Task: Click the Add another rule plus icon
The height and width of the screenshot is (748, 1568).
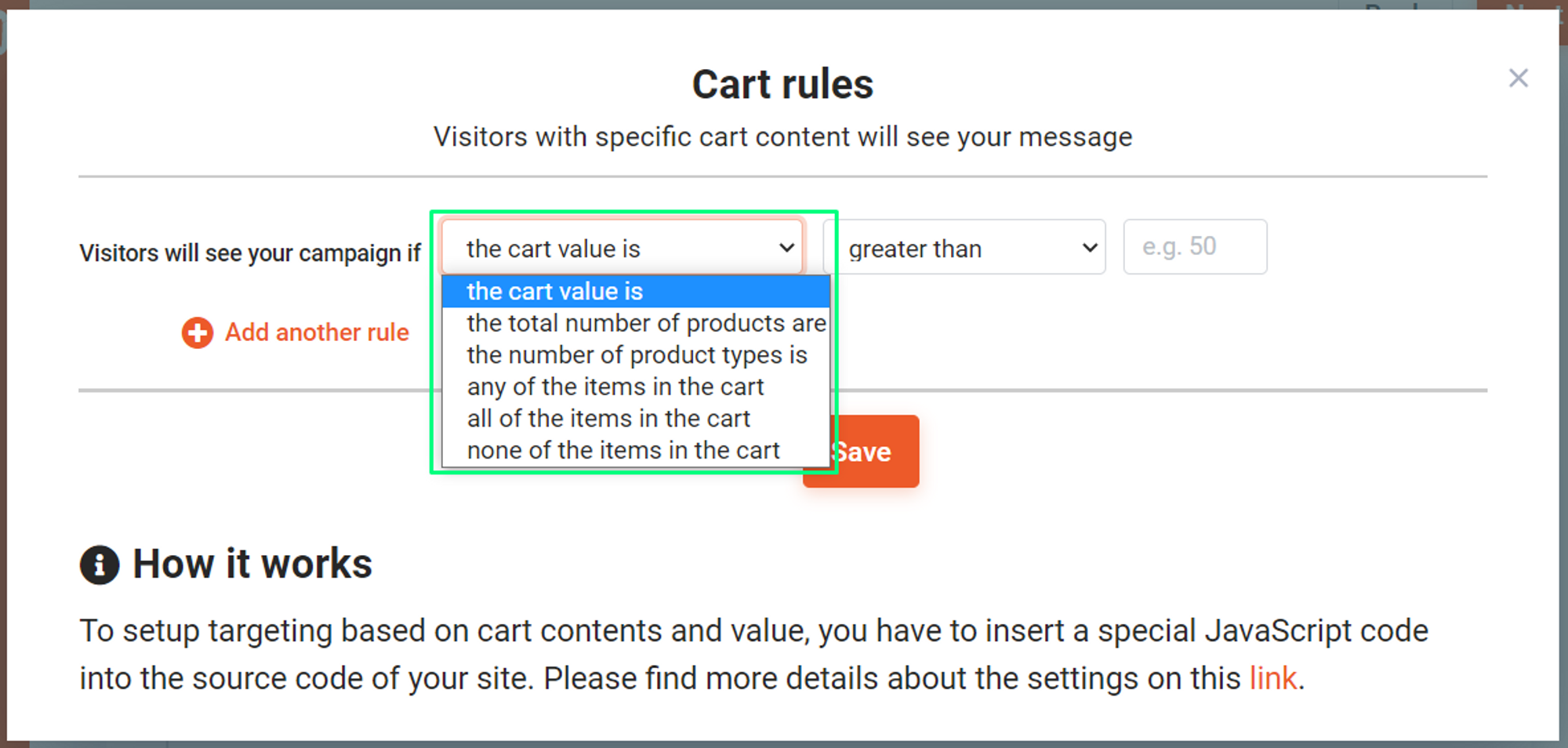Action: click(196, 332)
